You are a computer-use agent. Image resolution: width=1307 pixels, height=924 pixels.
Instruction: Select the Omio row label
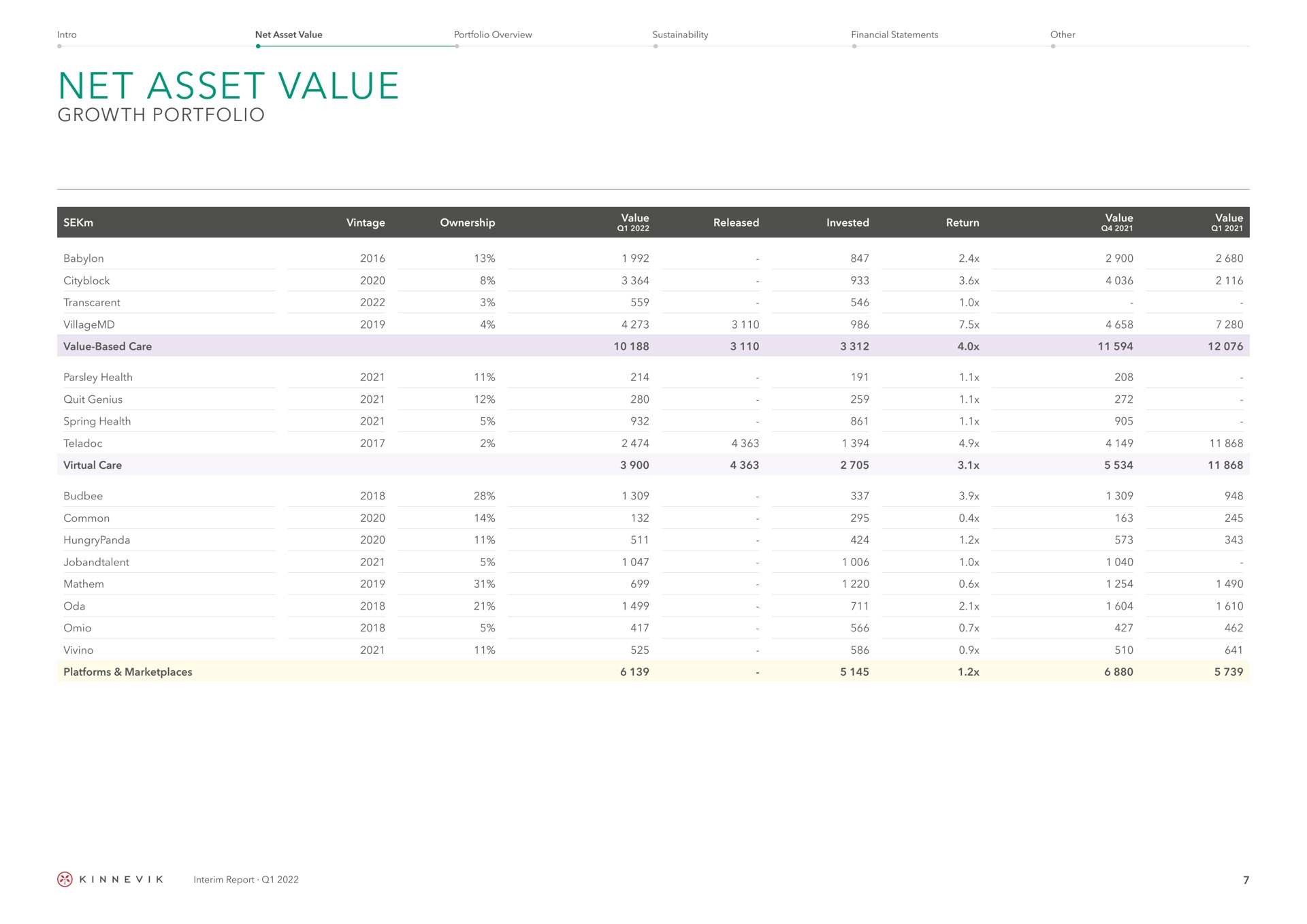pos(77,628)
